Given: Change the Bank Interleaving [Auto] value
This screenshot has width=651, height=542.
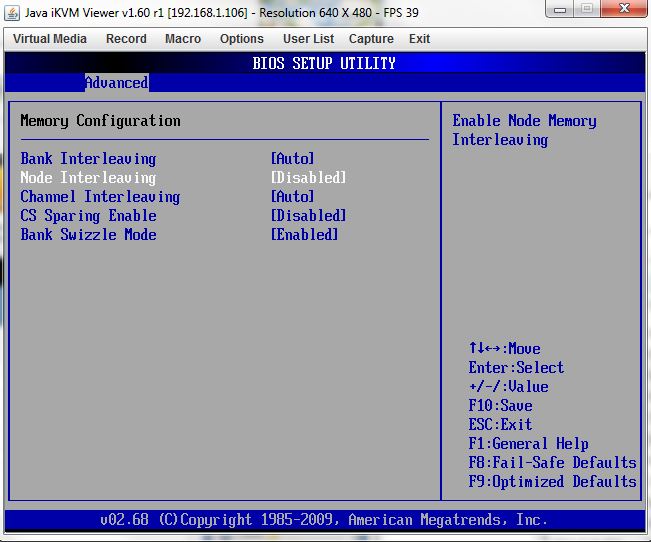Looking at the screenshot, I should point(292,159).
